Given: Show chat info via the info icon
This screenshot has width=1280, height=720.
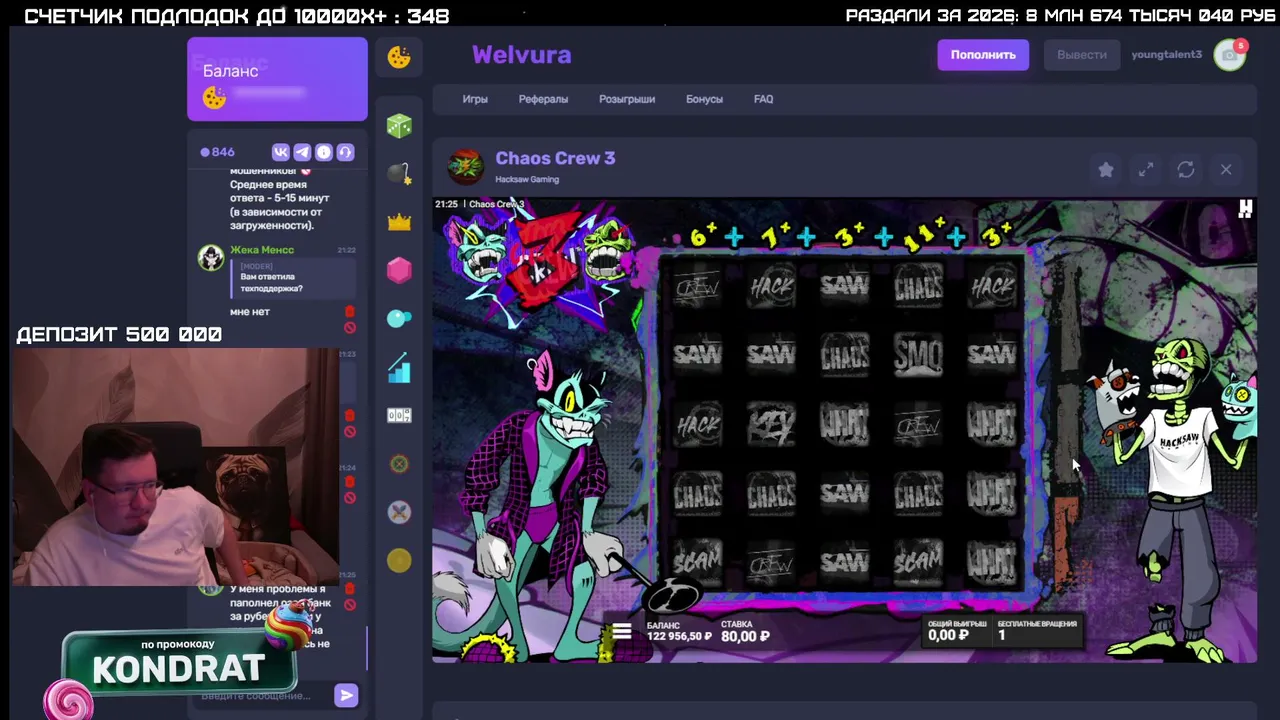Looking at the screenshot, I should click(323, 152).
